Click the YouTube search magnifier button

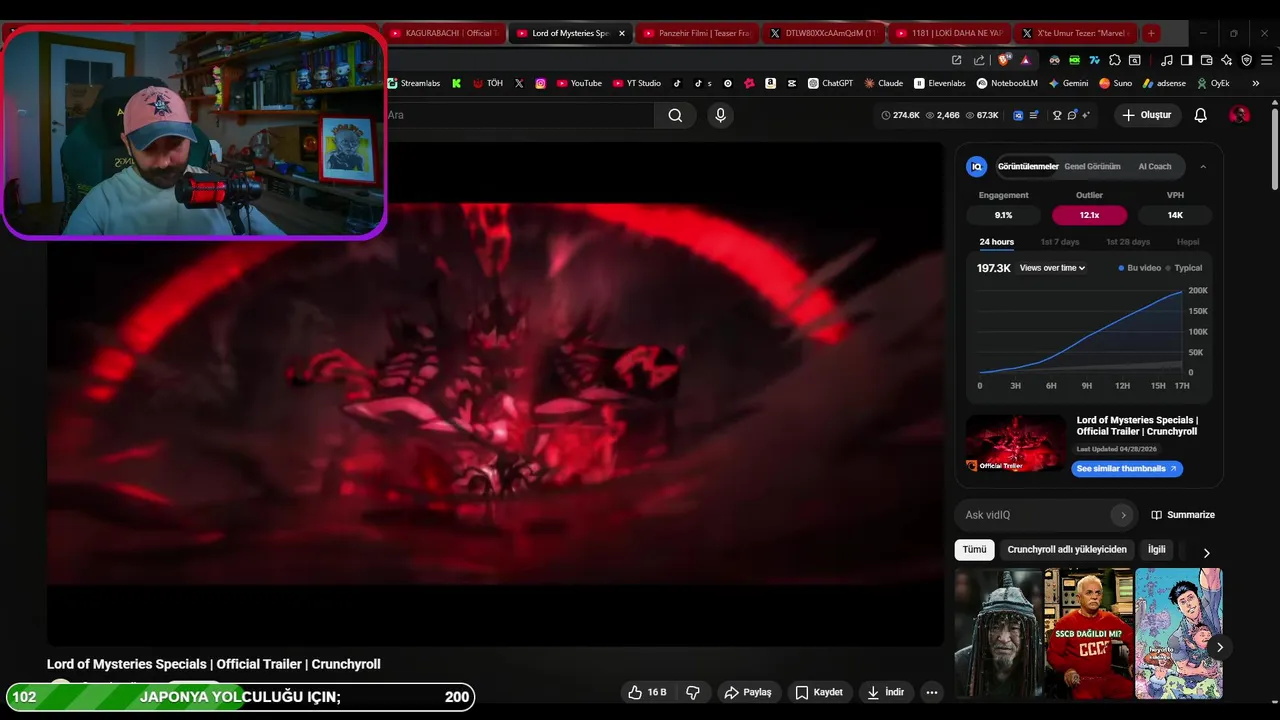tap(675, 115)
